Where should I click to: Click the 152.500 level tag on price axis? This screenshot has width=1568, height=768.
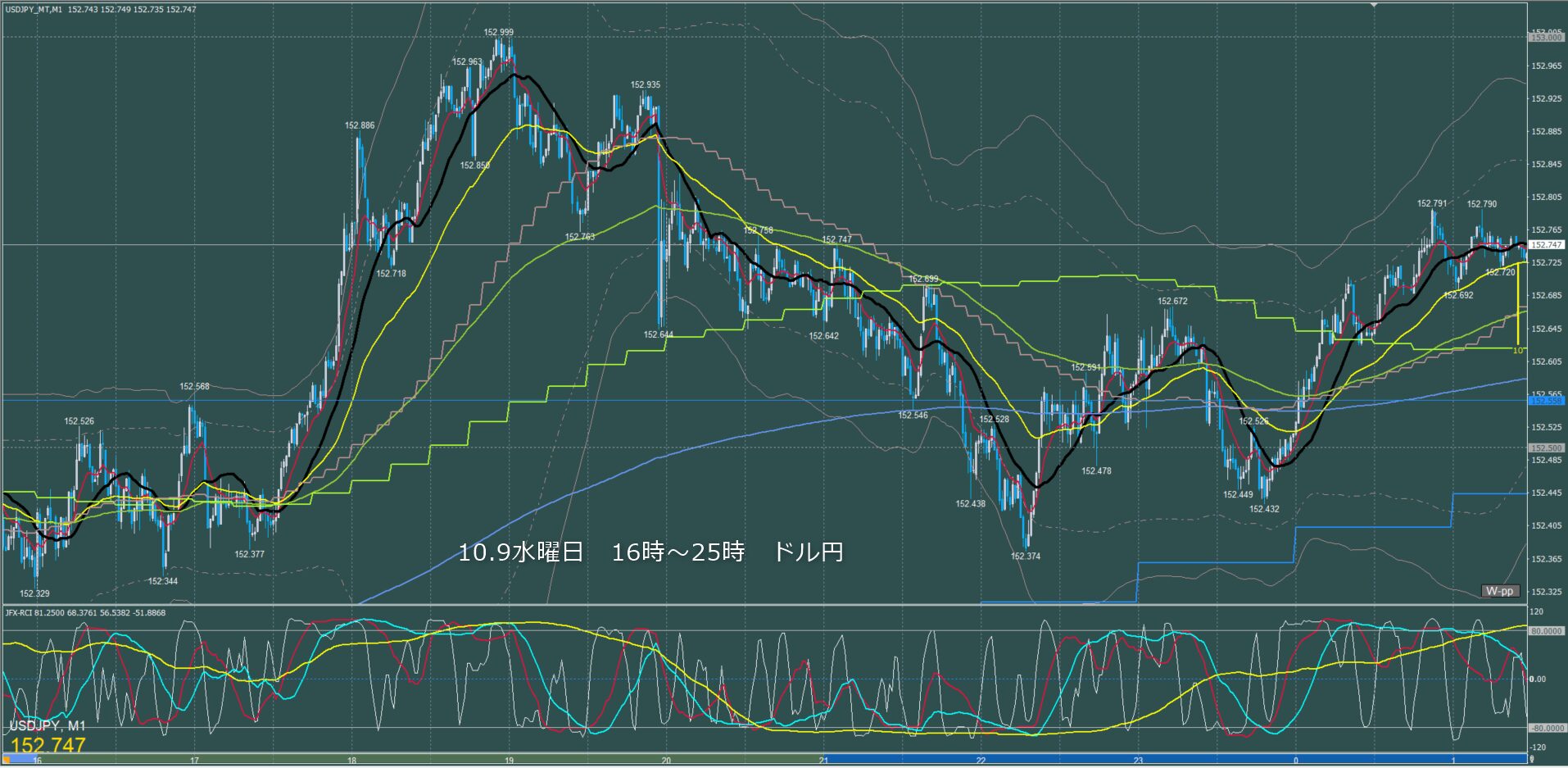coord(1546,448)
